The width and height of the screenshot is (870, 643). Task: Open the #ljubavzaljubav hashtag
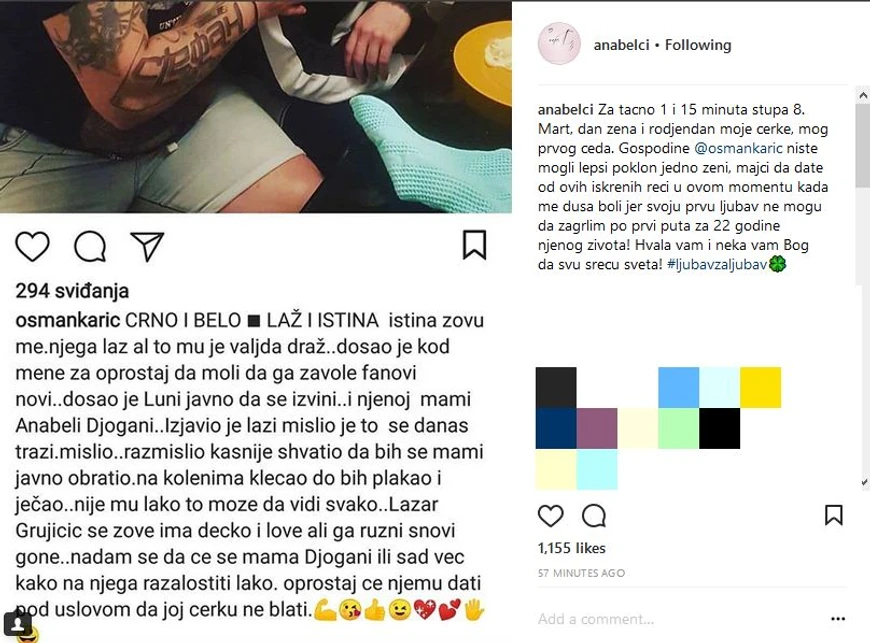click(x=717, y=264)
